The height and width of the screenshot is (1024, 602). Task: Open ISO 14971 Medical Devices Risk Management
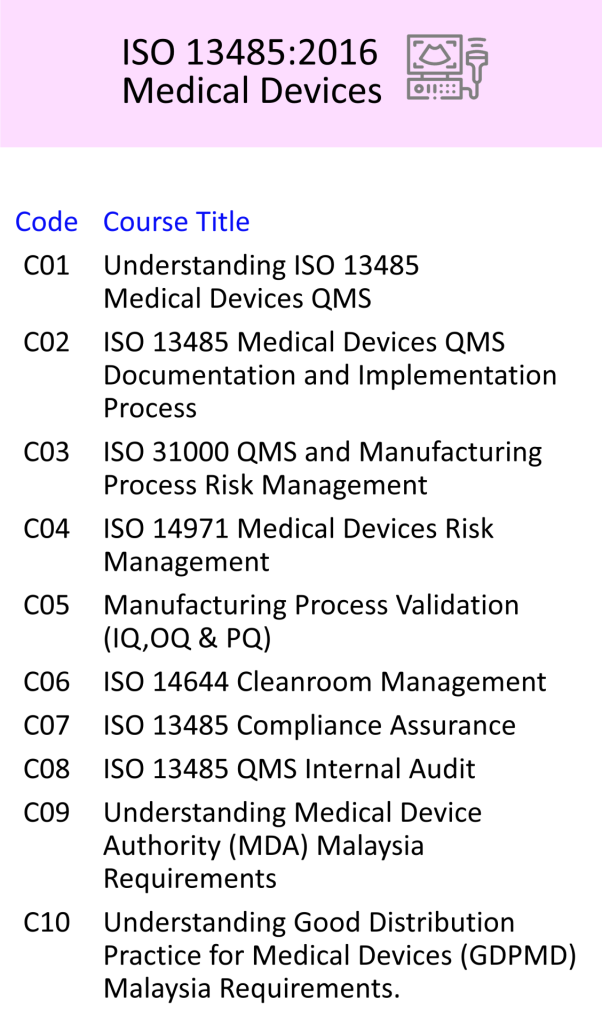298,544
